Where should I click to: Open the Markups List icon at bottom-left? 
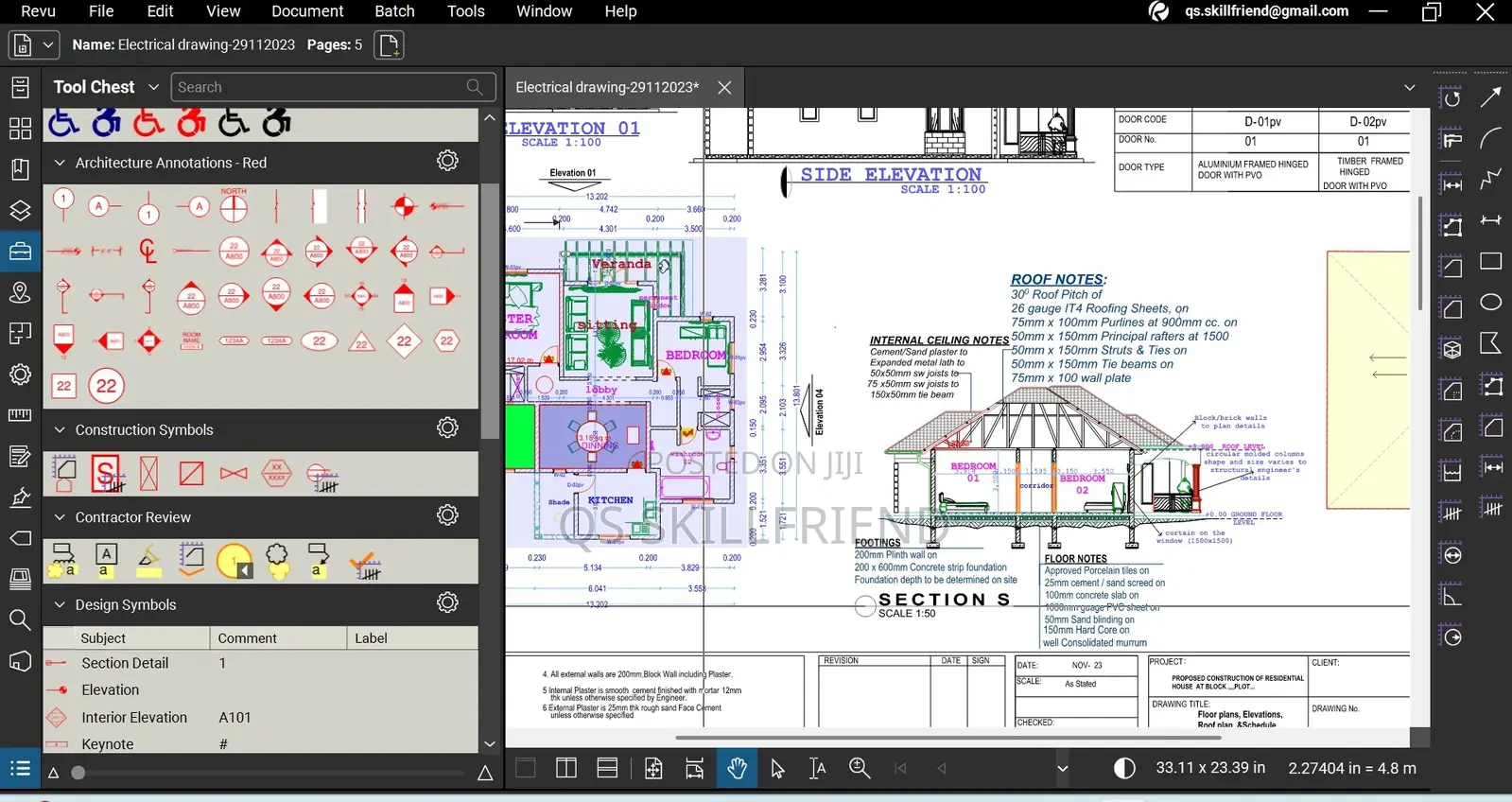click(20, 768)
